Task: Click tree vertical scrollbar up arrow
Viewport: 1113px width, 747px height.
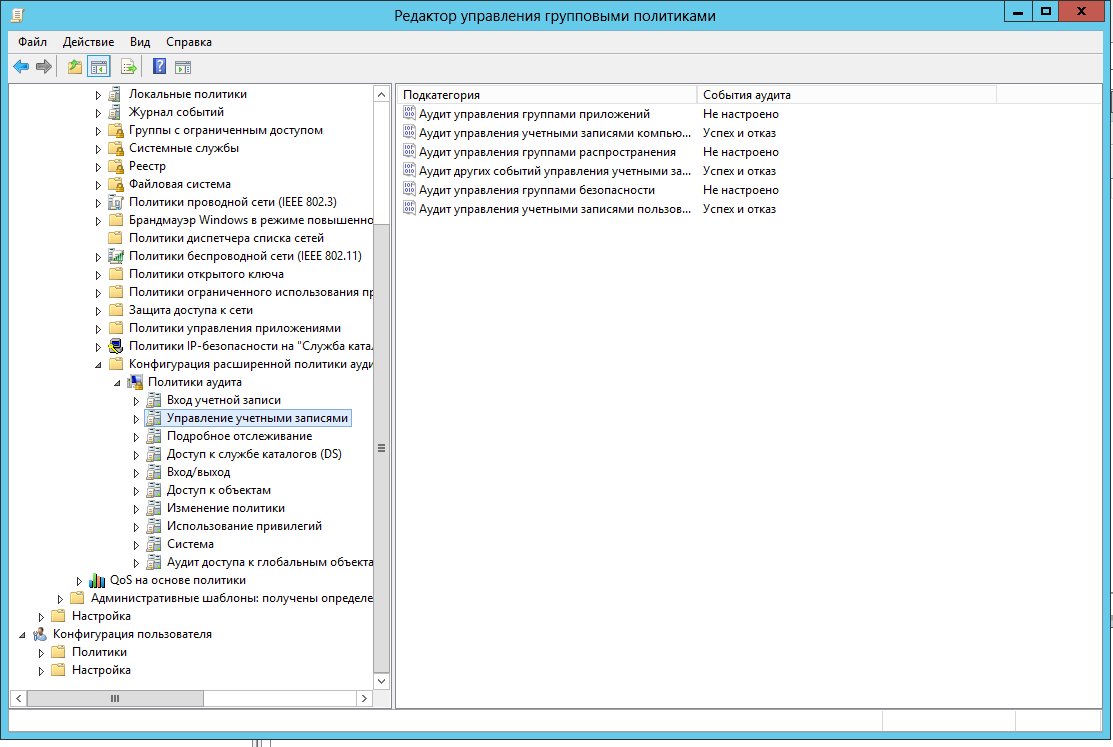Action: click(x=381, y=94)
